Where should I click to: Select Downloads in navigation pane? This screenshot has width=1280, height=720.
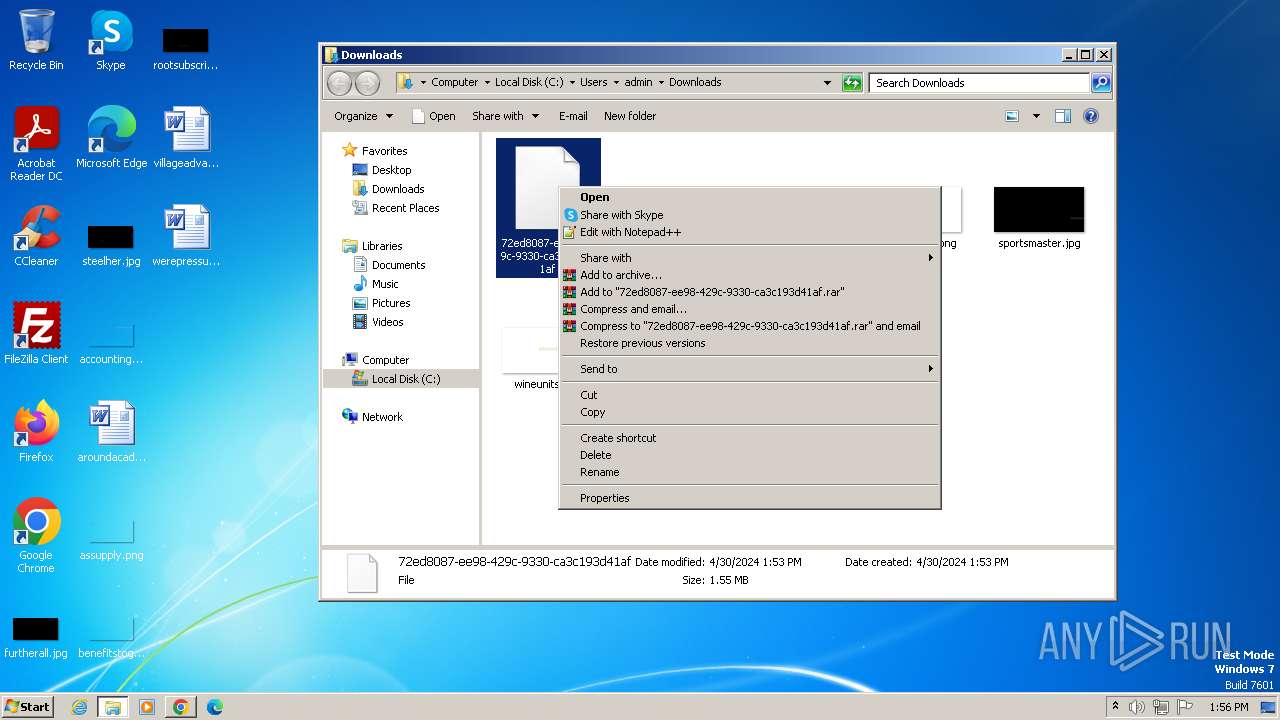(398, 189)
